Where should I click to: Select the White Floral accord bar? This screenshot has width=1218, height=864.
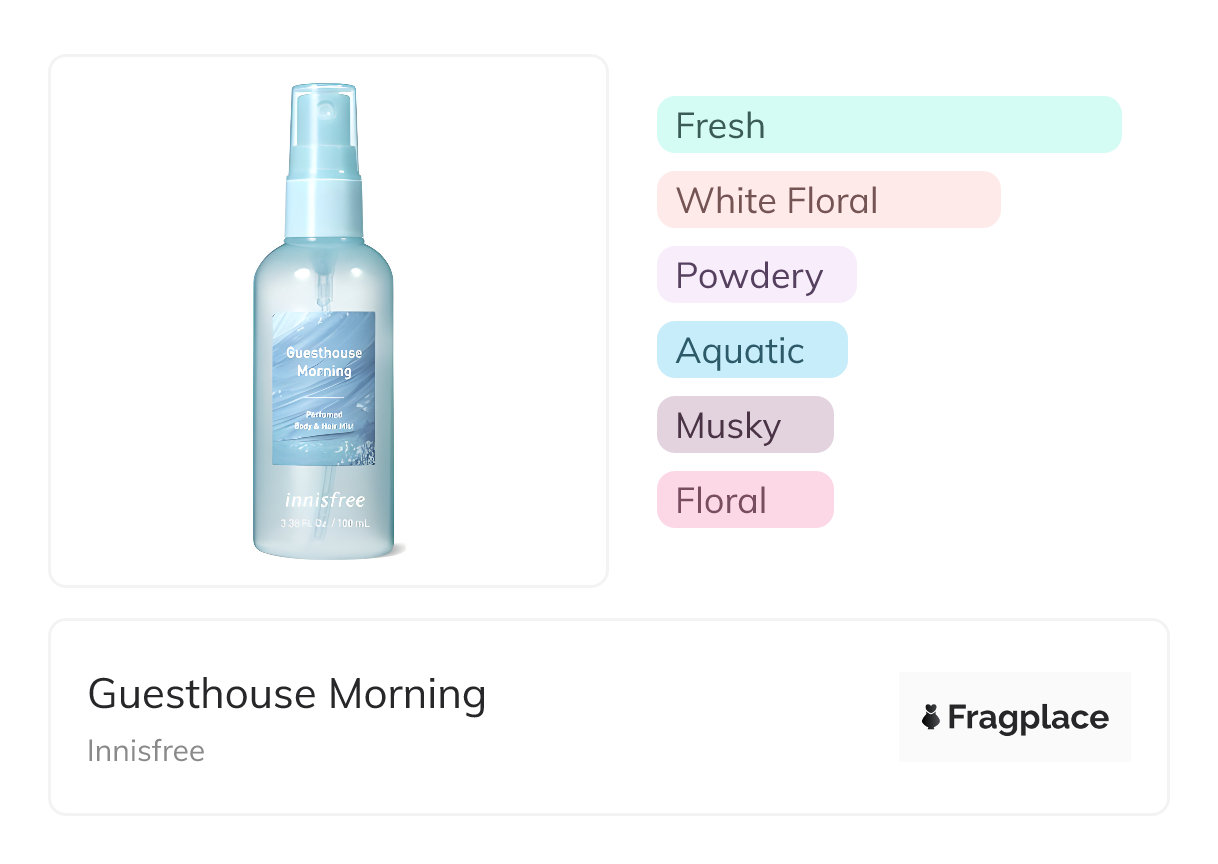828,200
